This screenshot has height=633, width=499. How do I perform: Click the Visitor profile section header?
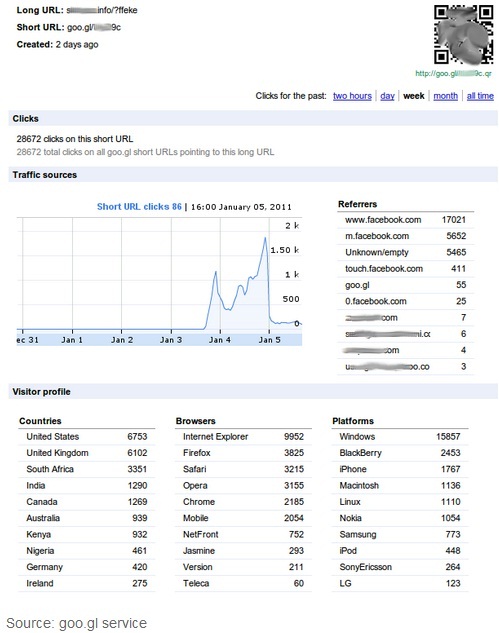pos(253,392)
